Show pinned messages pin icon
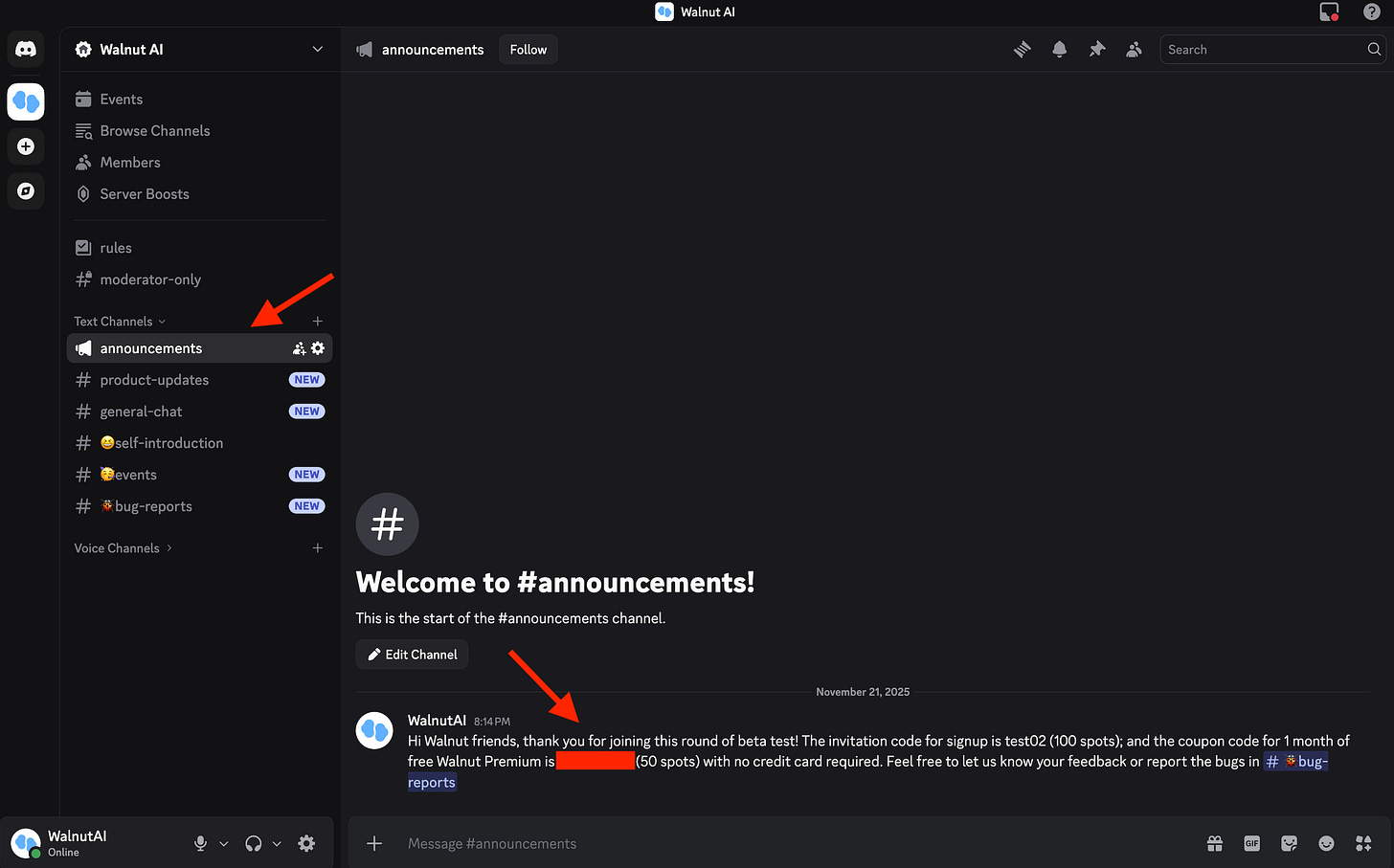Viewport: 1394px width, 868px height. coord(1097,50)
